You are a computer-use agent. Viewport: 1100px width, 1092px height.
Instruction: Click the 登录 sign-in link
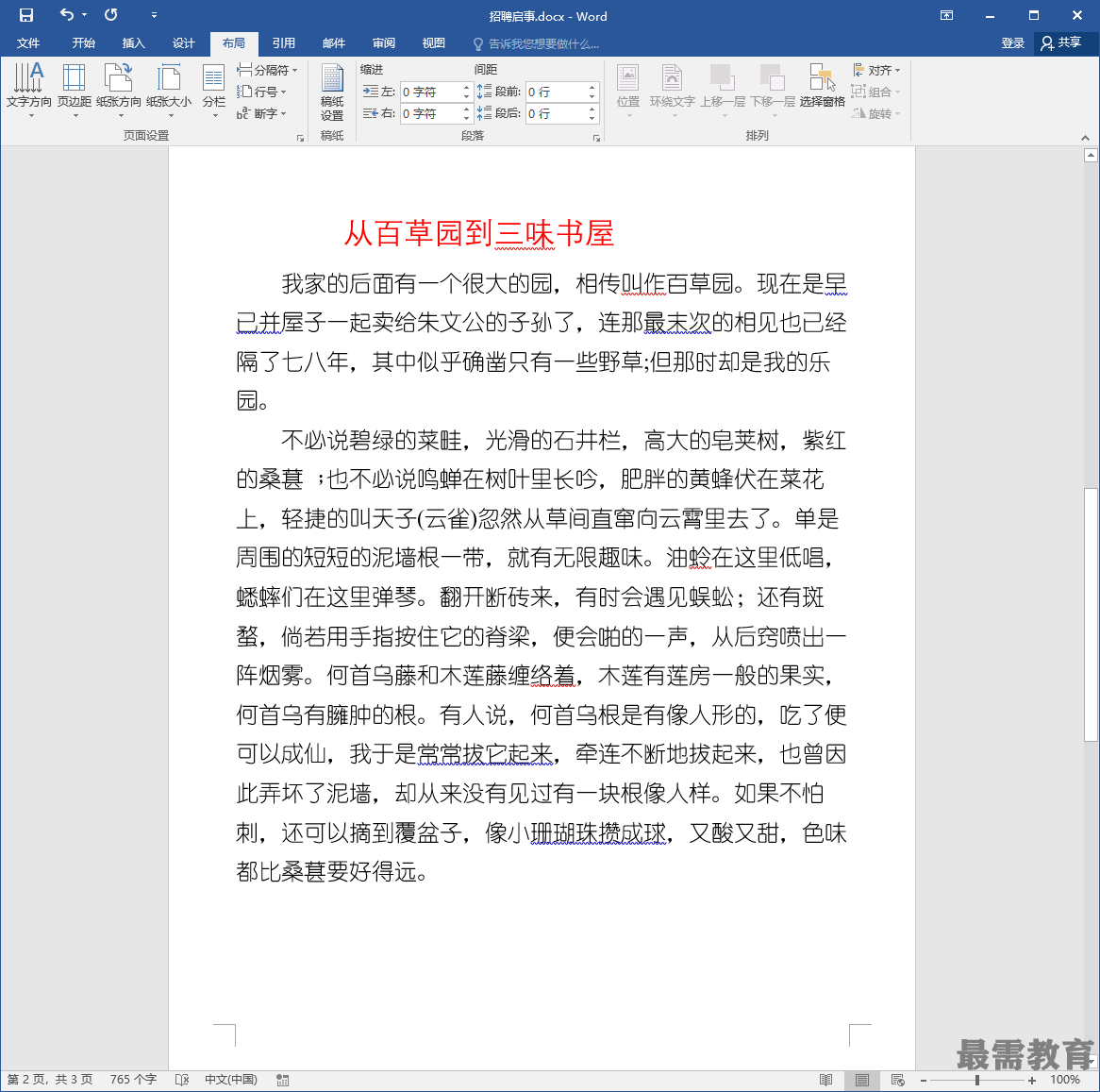pos(1012,42)
